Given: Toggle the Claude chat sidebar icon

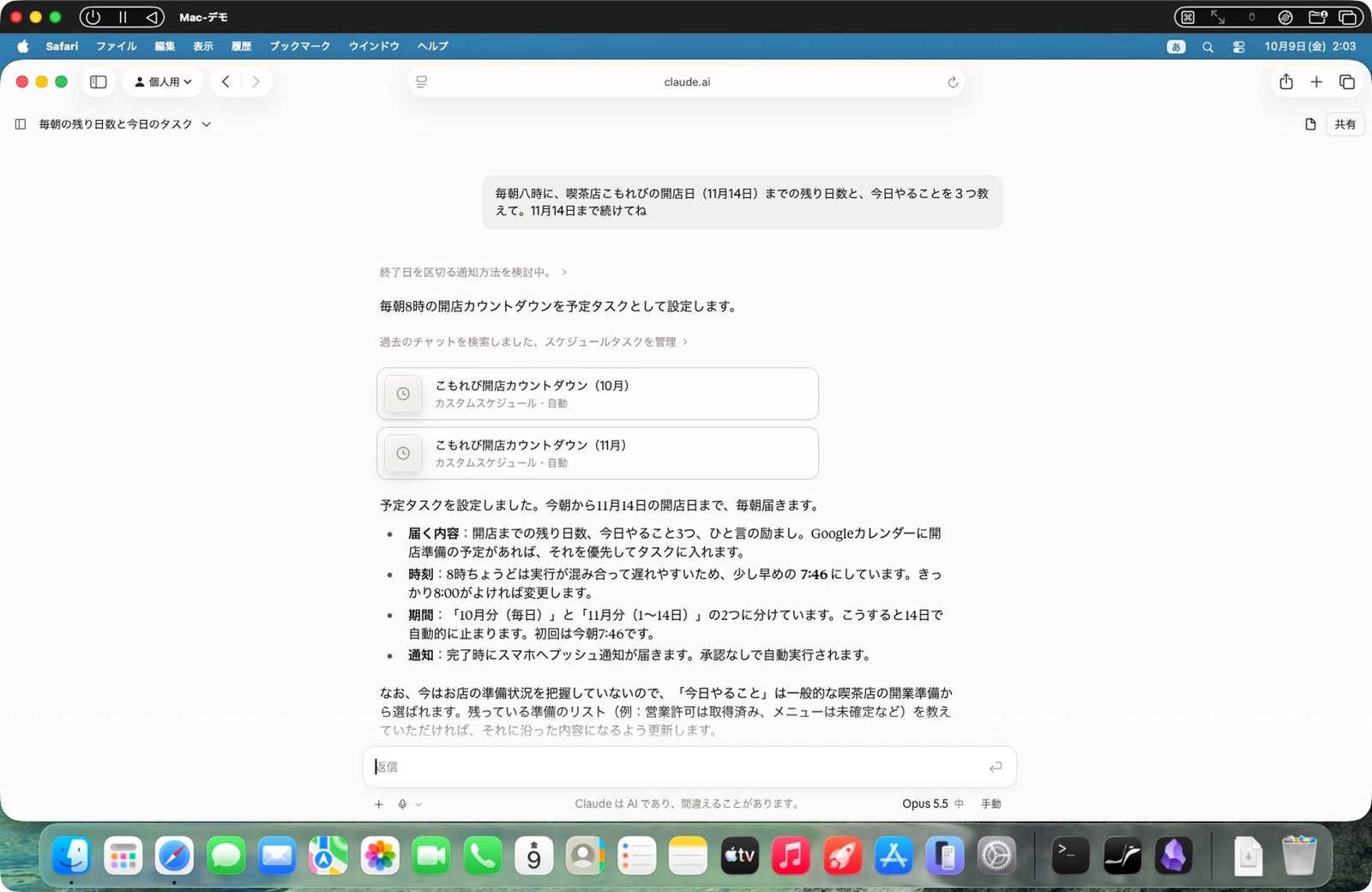Looking at the screenshot, I should [21, 124].
